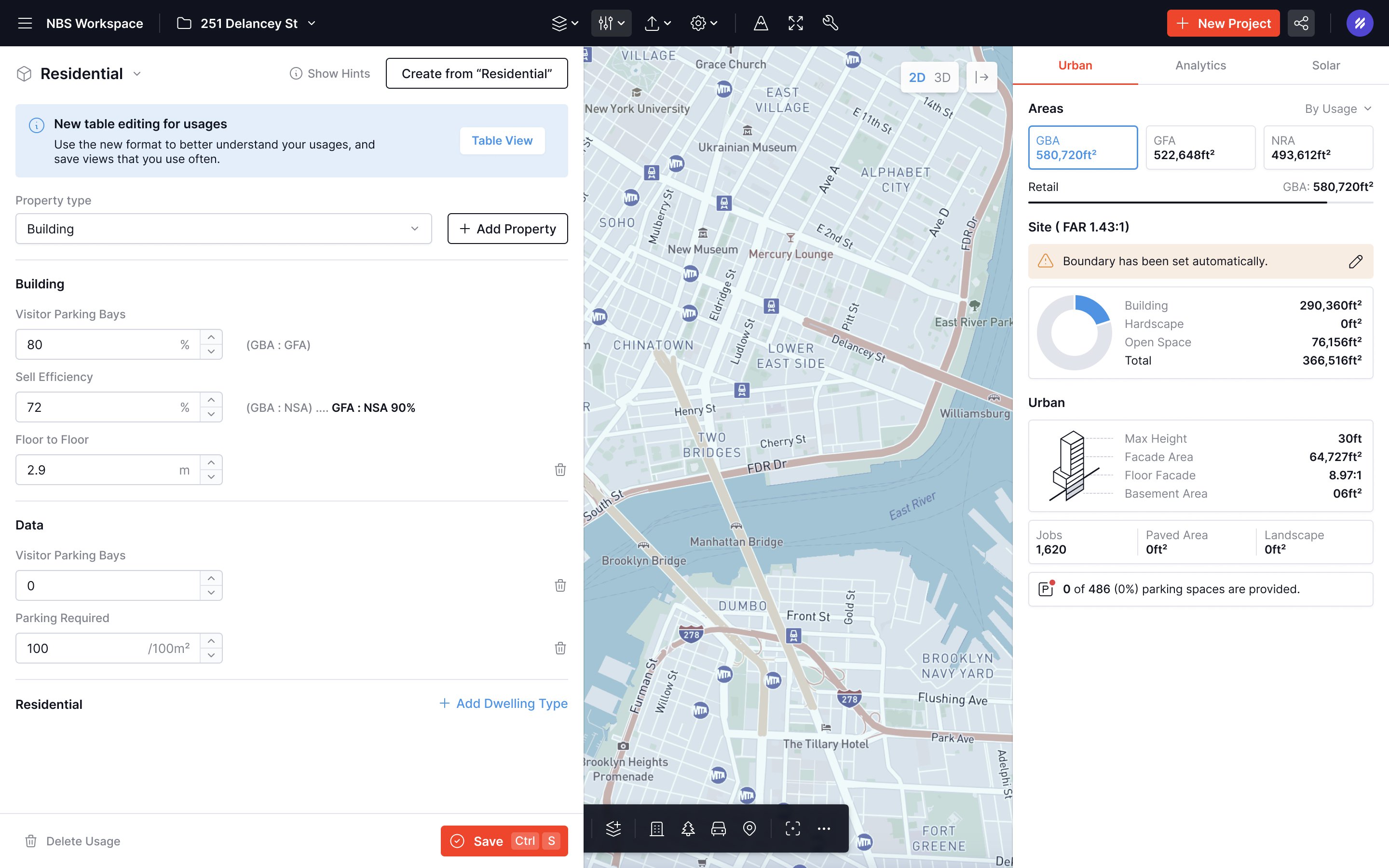Open the Property type Building dropdown
1389x868 pixels.
pyautogui.click(x=223, y=229)
